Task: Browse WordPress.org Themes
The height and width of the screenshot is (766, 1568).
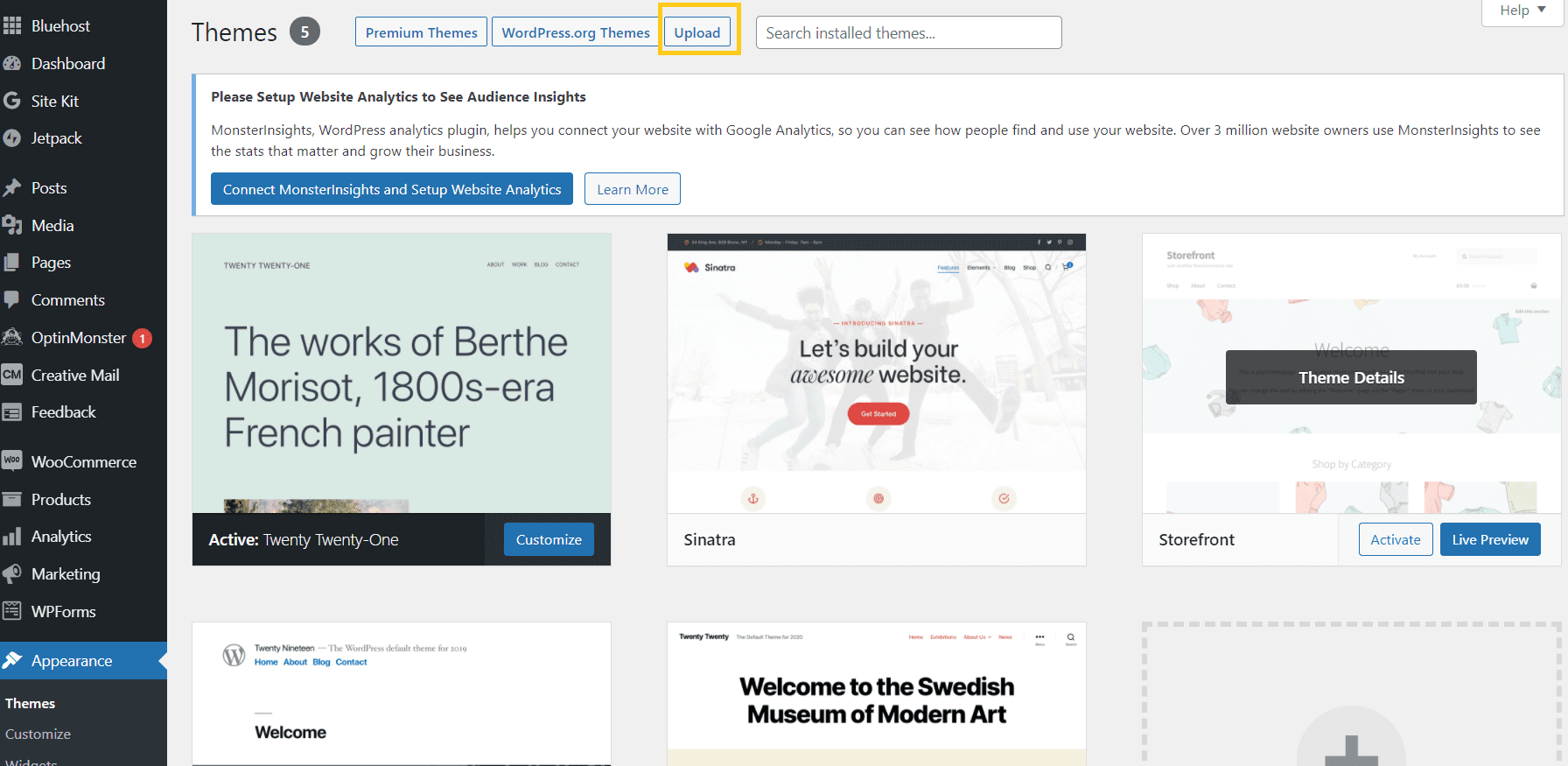Action: coord(576,32)
